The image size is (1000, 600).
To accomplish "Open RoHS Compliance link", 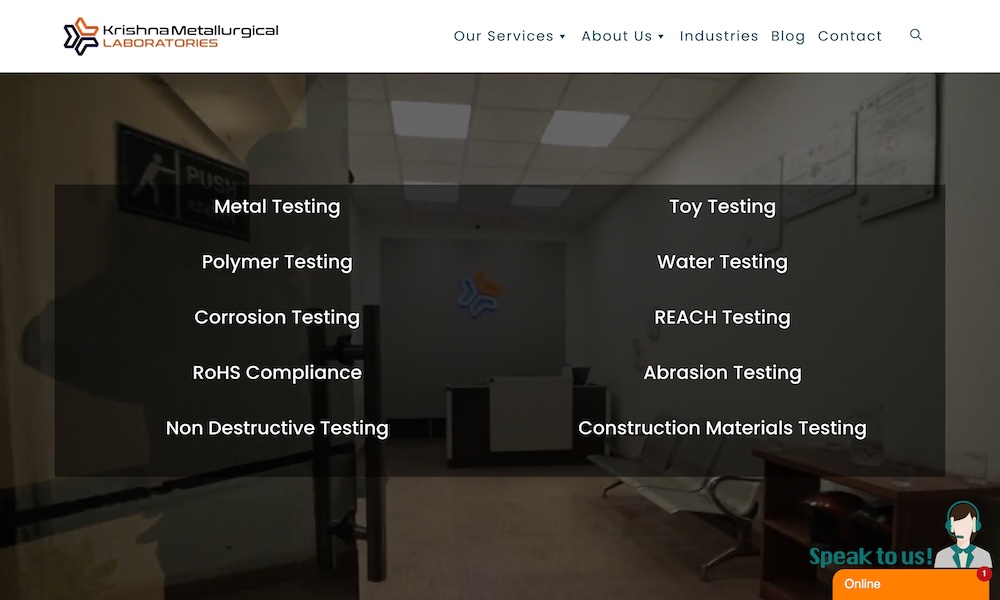I will click(x=277, y=372).
